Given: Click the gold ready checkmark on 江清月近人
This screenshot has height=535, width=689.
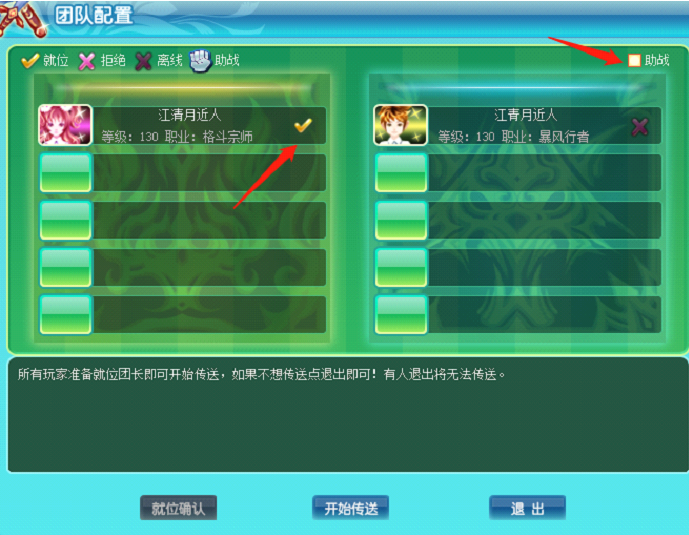Looking at the screenshot, I should click(303, 125).
